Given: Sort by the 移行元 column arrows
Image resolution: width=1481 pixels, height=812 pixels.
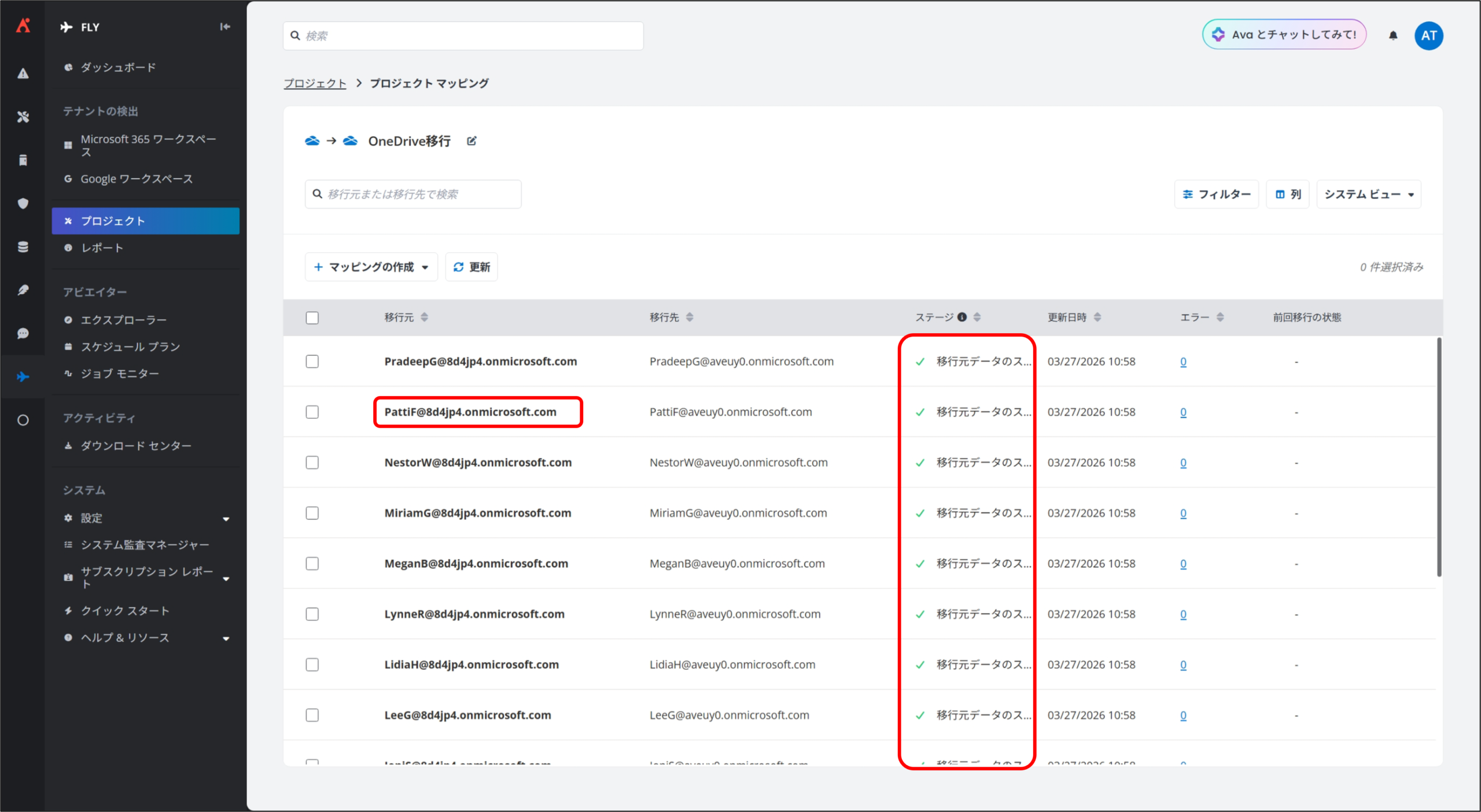Looking at the screenshot, I should [424, 317].
